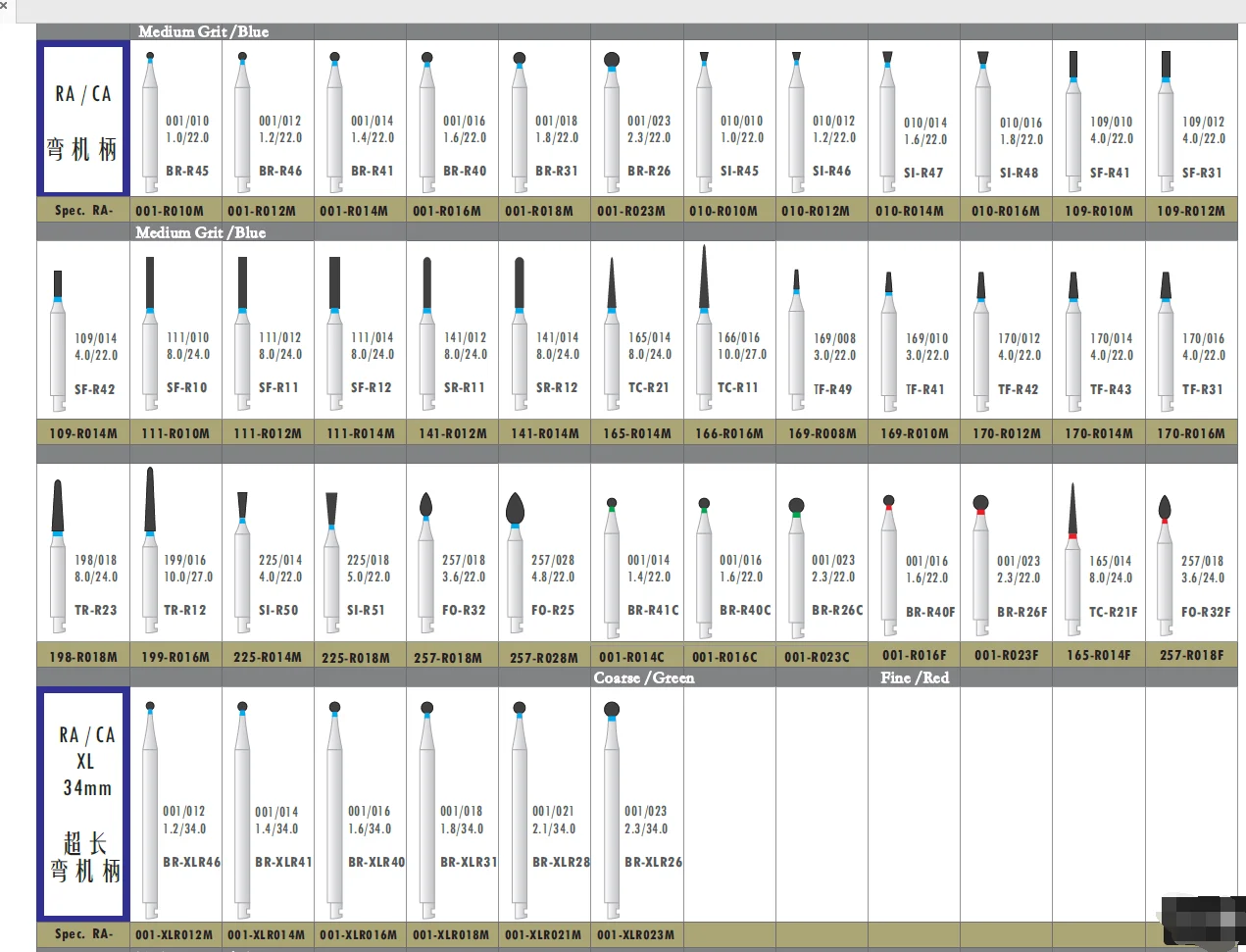Click spec code 001-R023F
This screenshot has width=1246, height=952.
[x=1007, y=655]
